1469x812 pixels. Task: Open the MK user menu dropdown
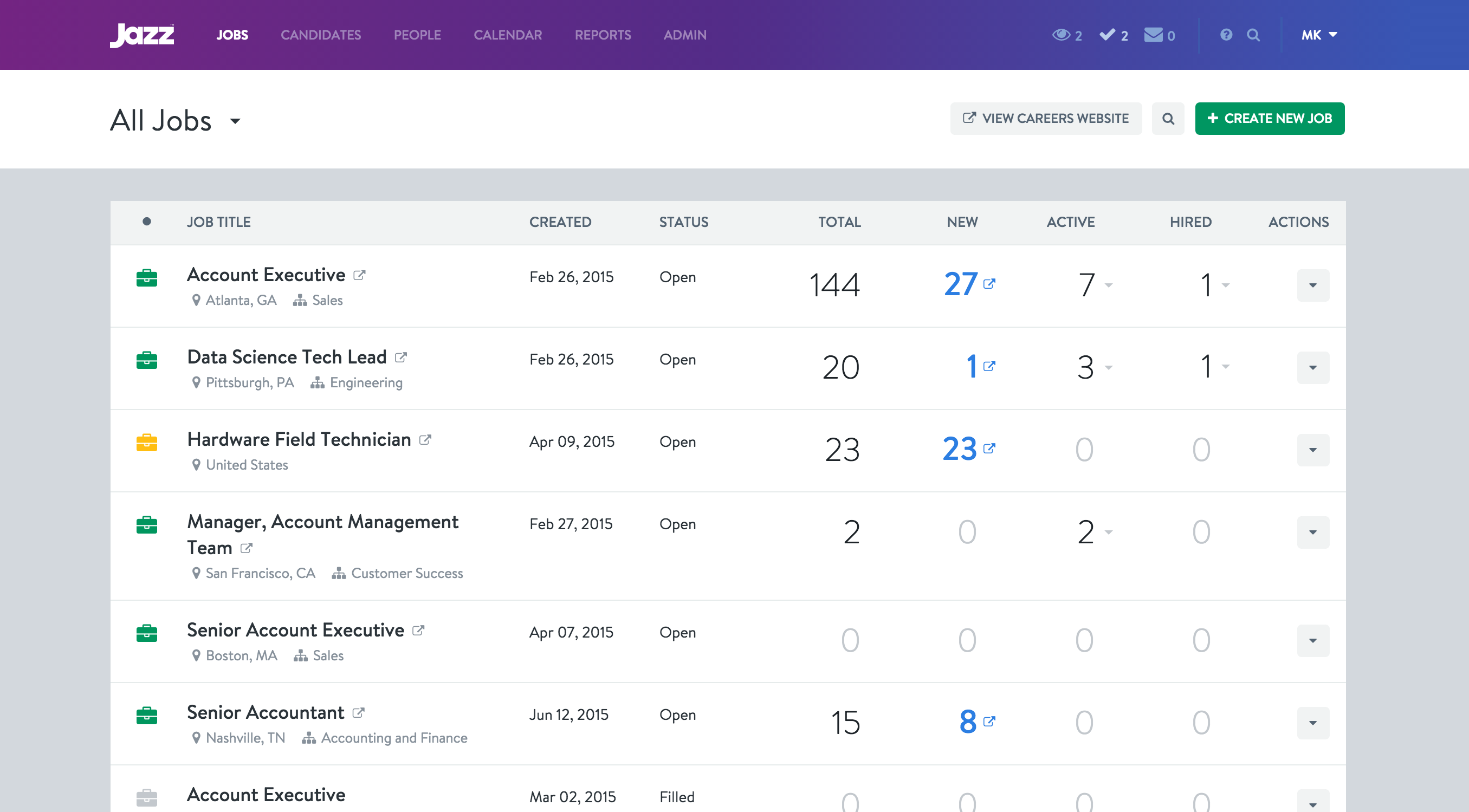coord(1318,35)
